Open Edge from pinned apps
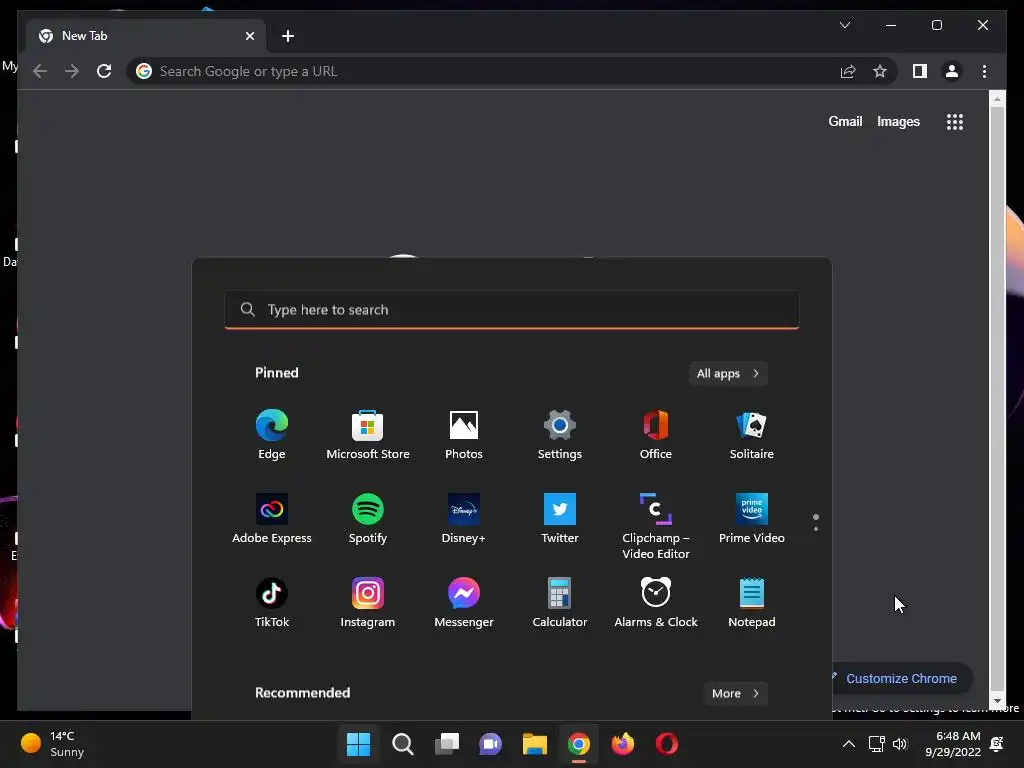 (x=272, y=435)
